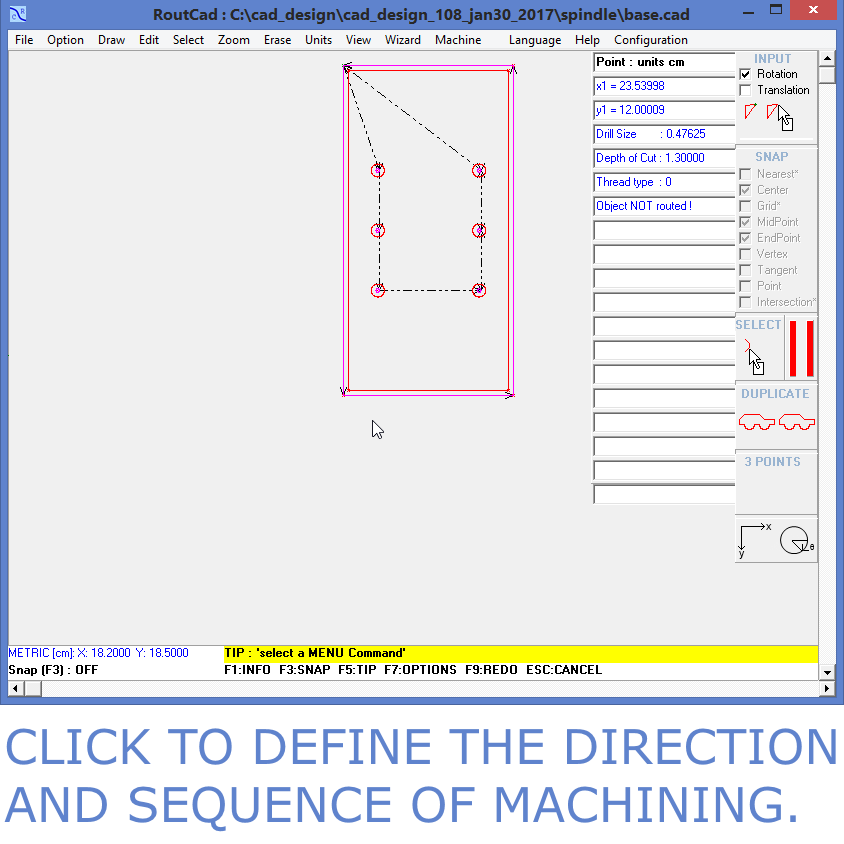The height and width of the screenshot is (844, 844).
Task: Toggle the Nearest snap checkbox
Action: click(745, 174)
